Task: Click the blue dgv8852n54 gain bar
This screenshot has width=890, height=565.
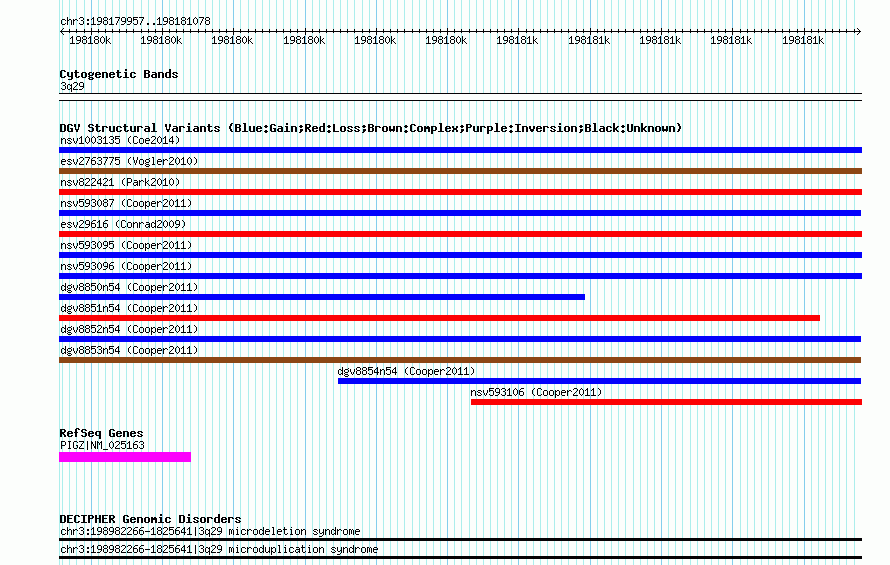Action: point(460,339)
